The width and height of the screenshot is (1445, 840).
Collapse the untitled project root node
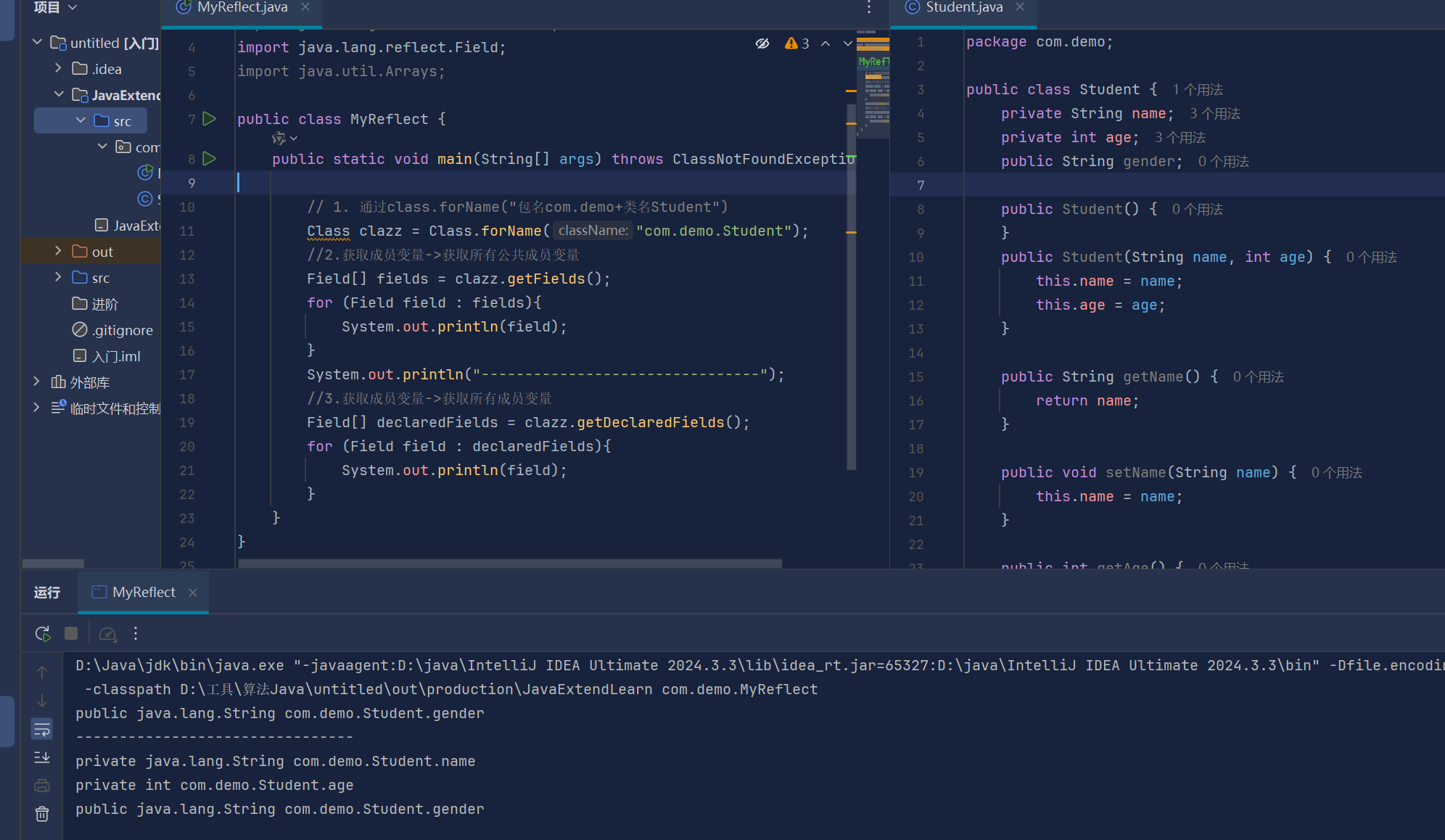tap(37, 42)
